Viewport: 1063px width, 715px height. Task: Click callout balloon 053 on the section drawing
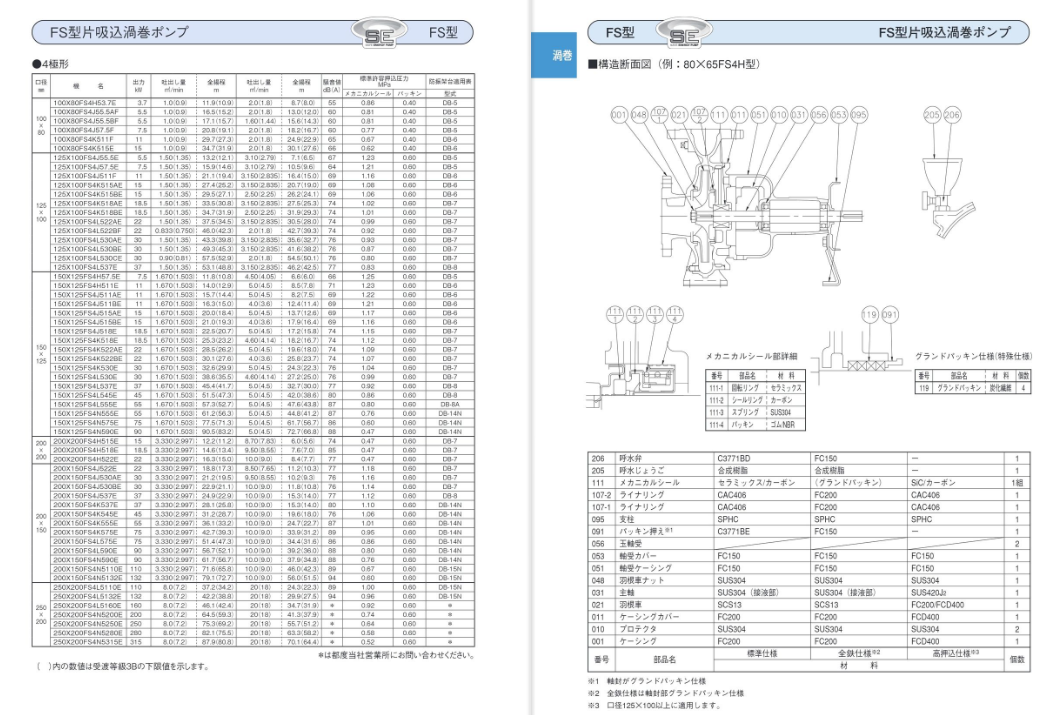[x=839, y=115]
